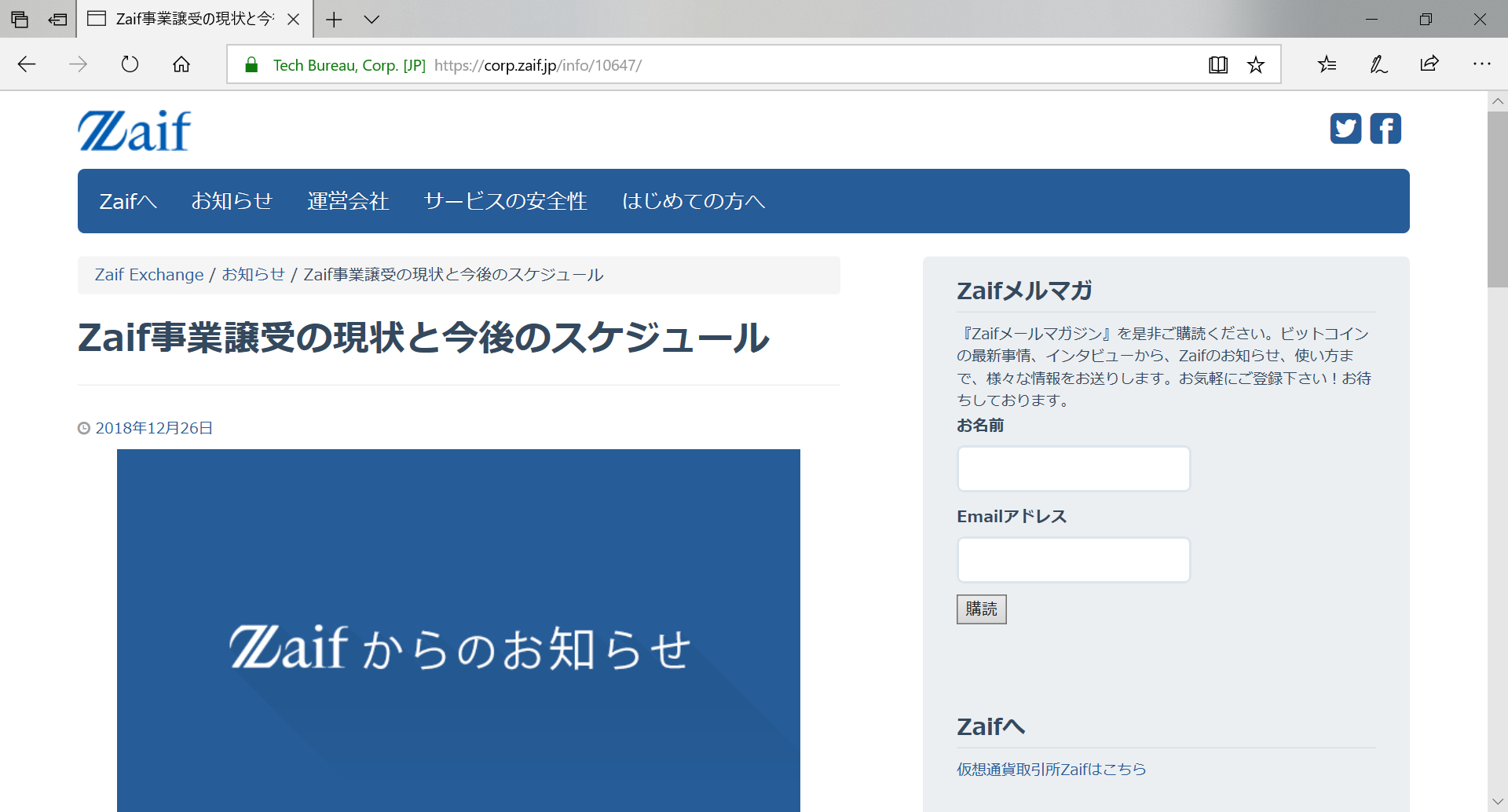Click scrollbar down arrow

point(1498,802)
